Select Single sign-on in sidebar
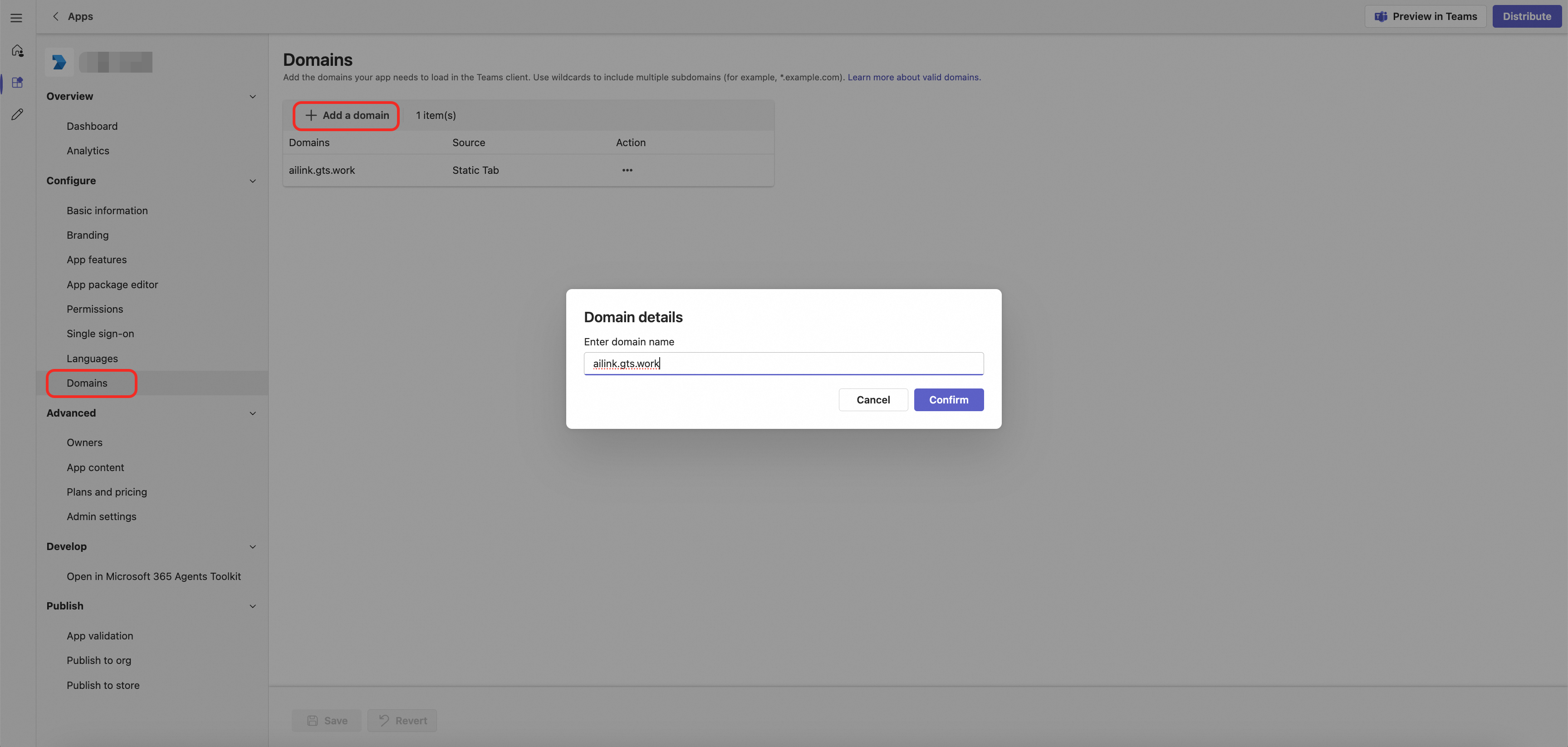Viewport: 1568px width, 747px height. point(100,334)
